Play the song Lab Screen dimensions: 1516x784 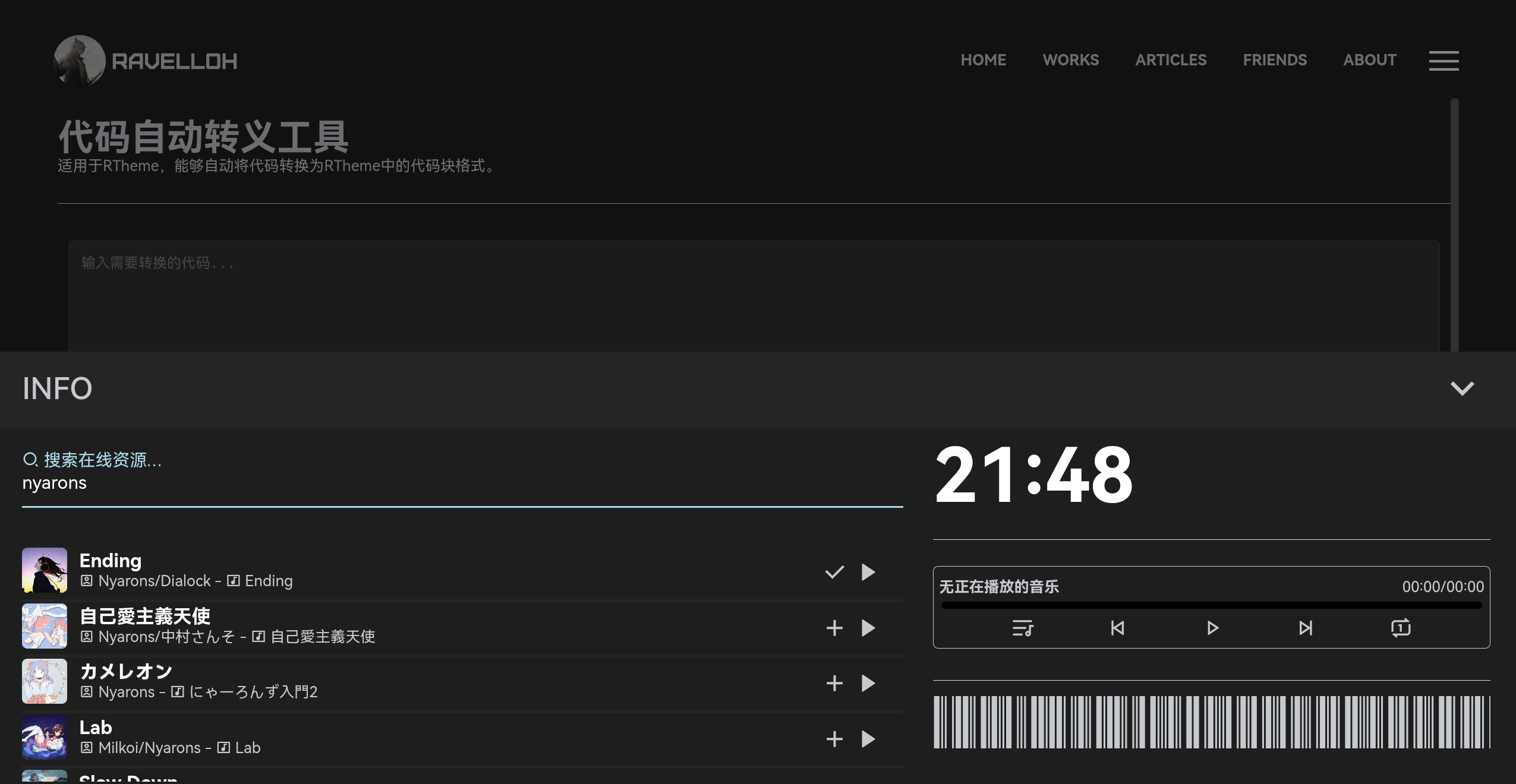(868, 739)
